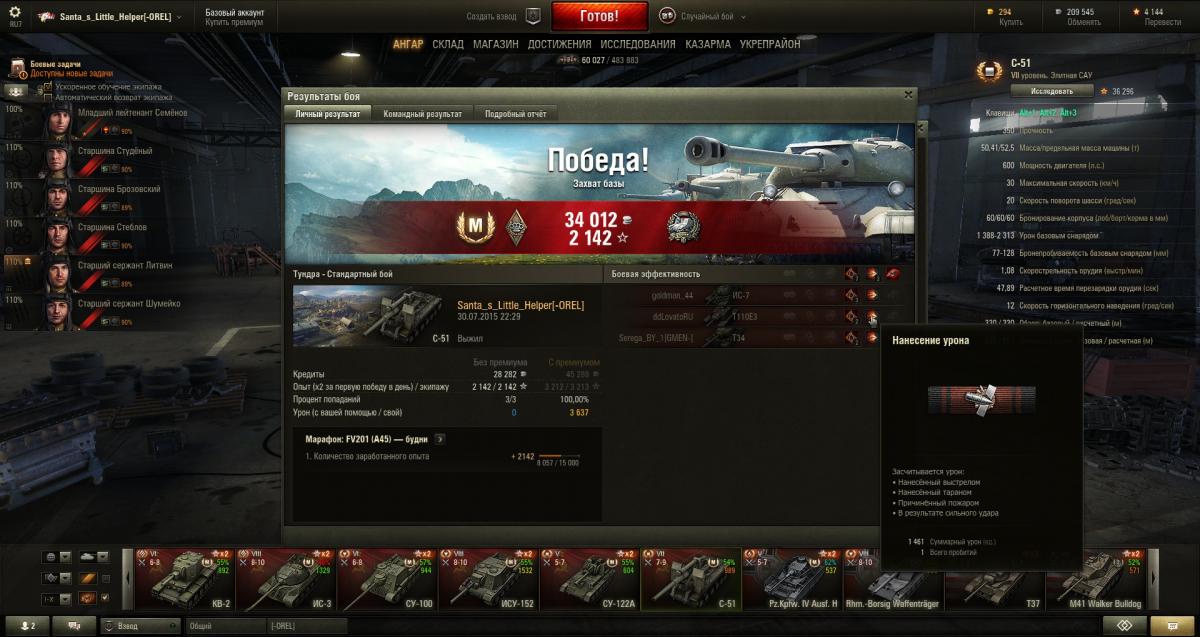Viewport: 1200px width, 637px height.
Task: Open the tier I-X filter dropdown
Action: click(x=56, y=598)
